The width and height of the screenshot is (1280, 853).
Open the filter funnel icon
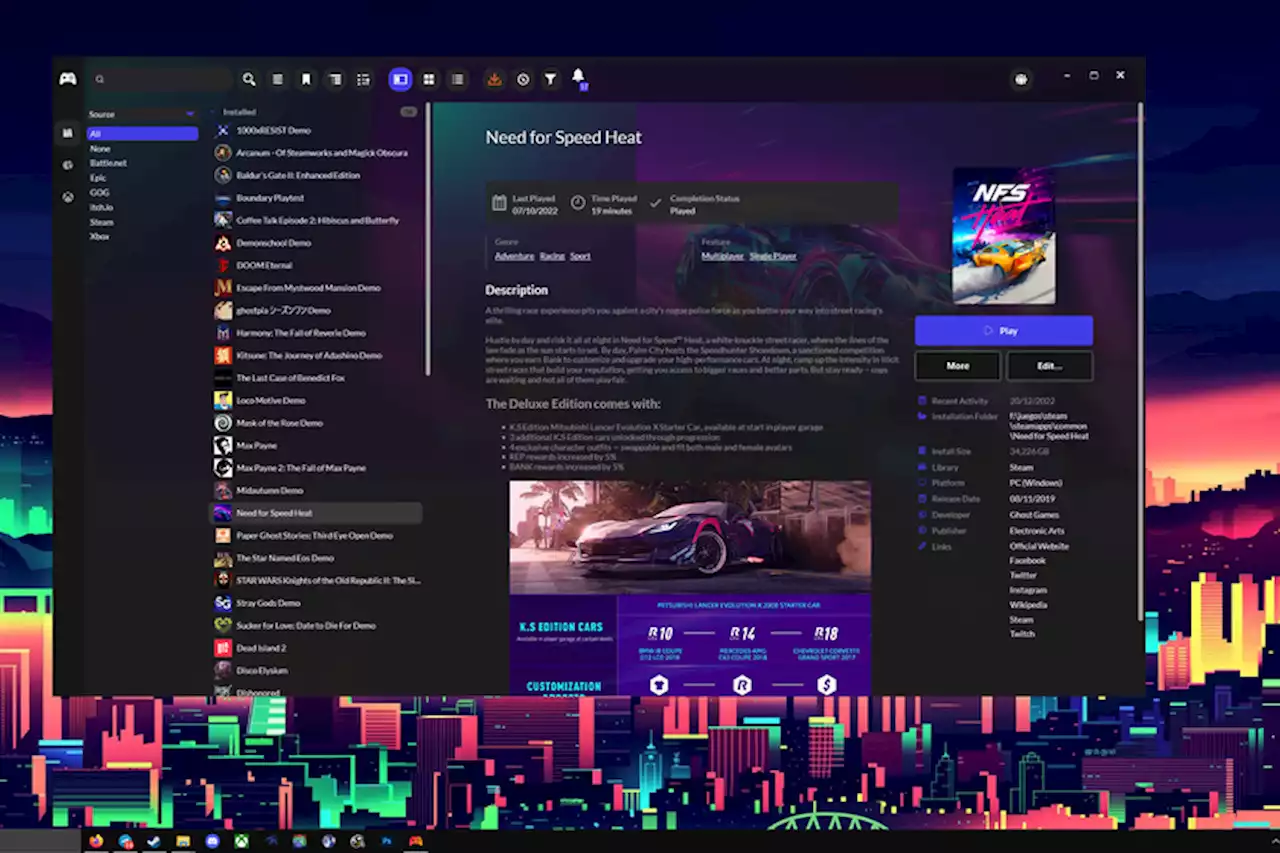click(550, 79)
